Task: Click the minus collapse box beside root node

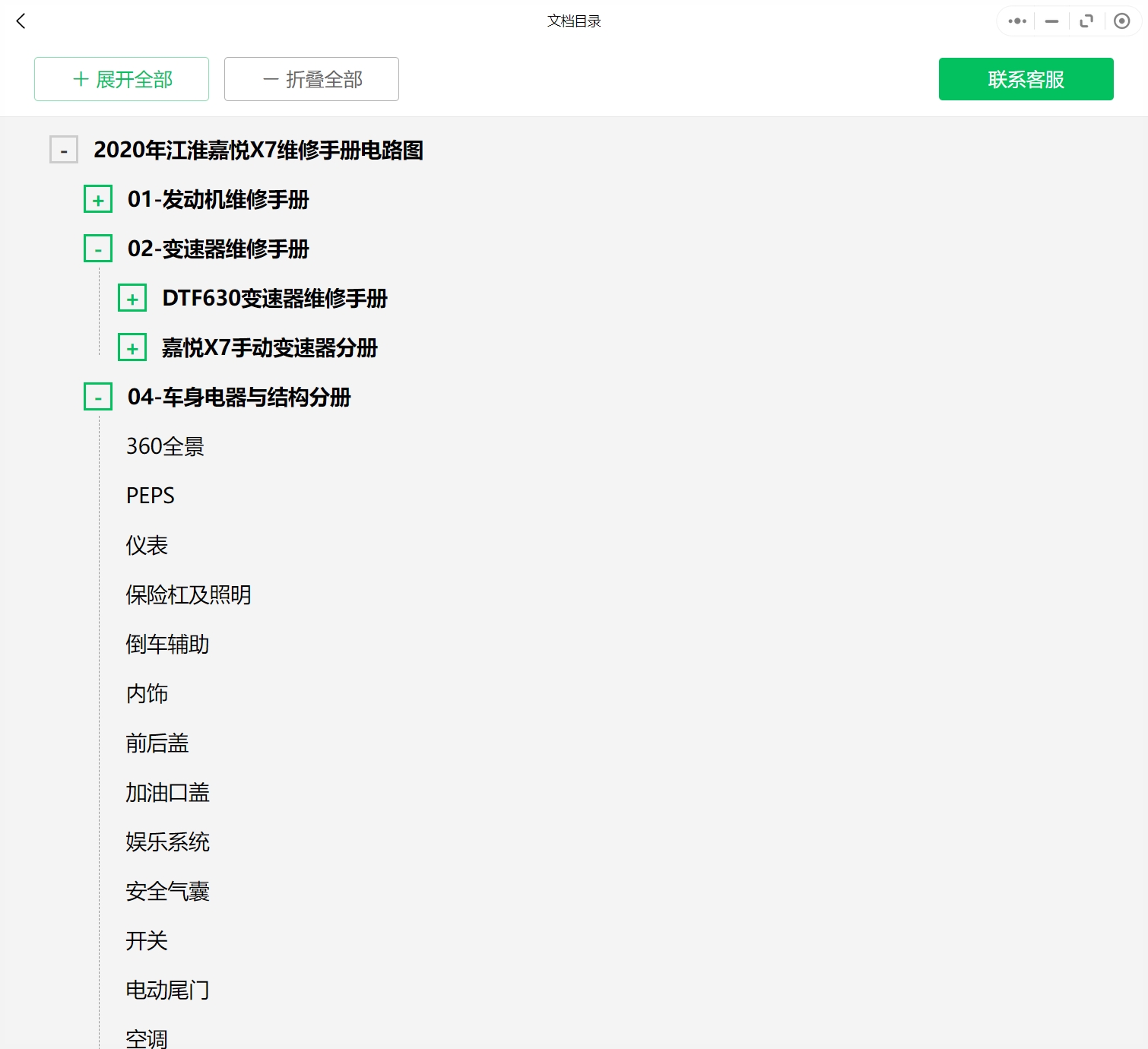Action: coord(64,150)
